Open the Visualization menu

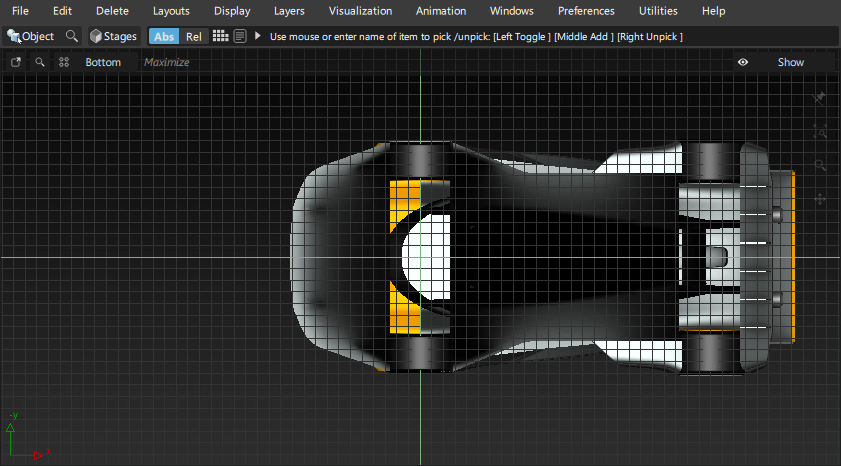361,11
